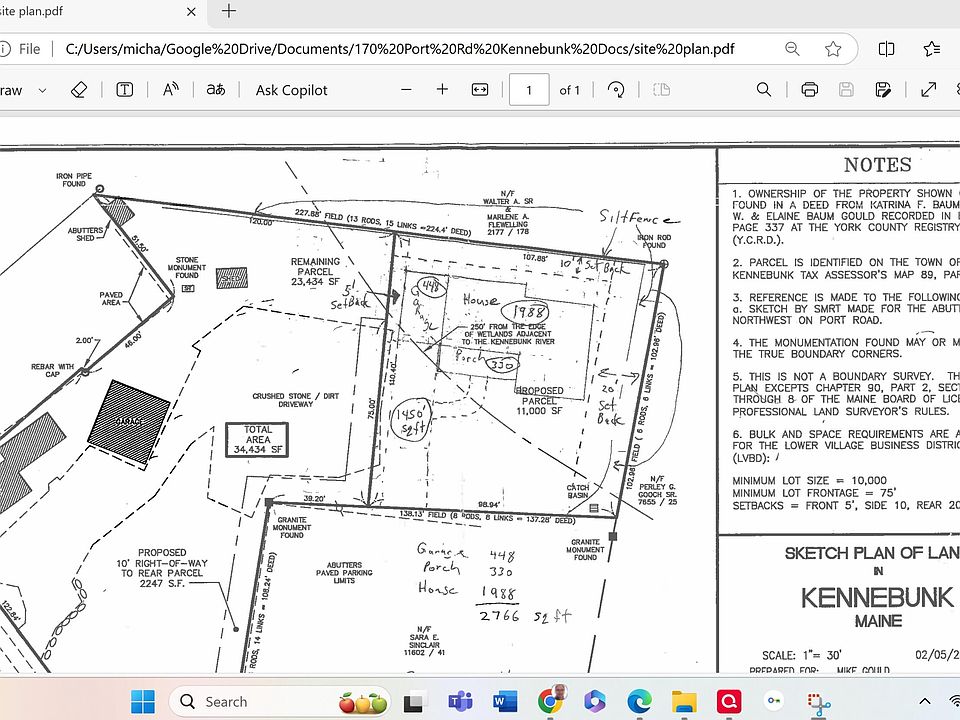Open the red Q app on taskbar

click(x=729, y=702)
